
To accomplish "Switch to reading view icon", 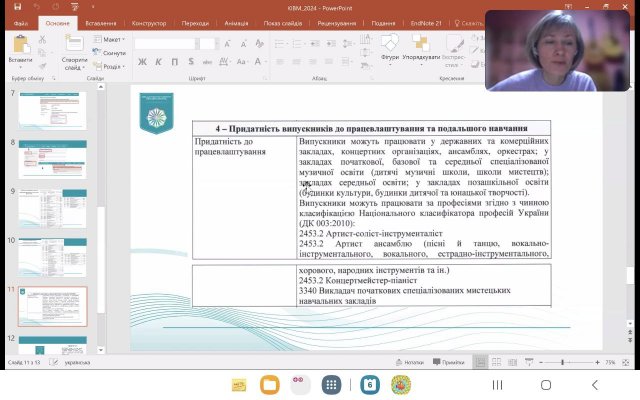I will tap(513, 362).
